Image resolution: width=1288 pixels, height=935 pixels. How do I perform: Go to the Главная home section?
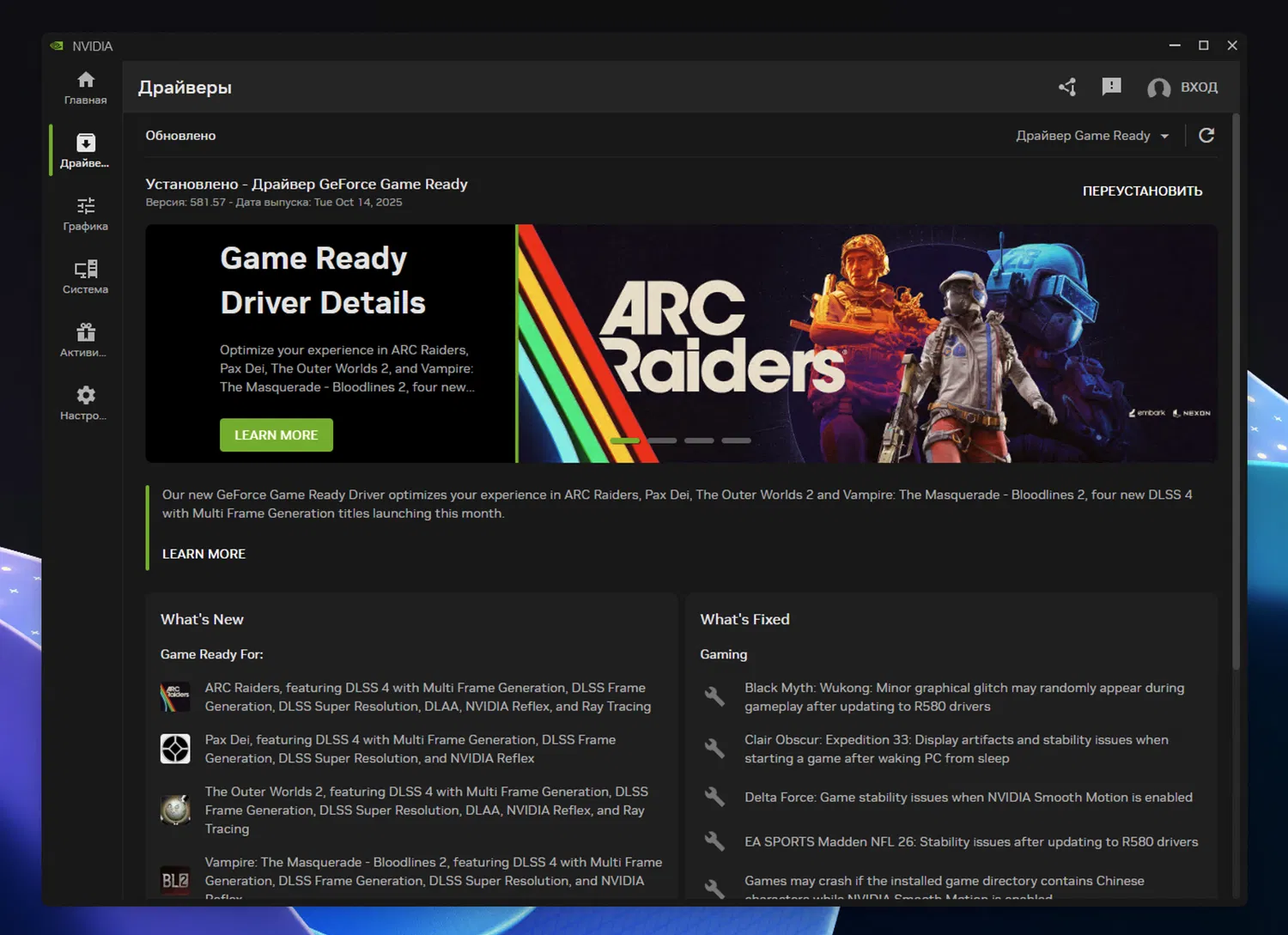86,88
